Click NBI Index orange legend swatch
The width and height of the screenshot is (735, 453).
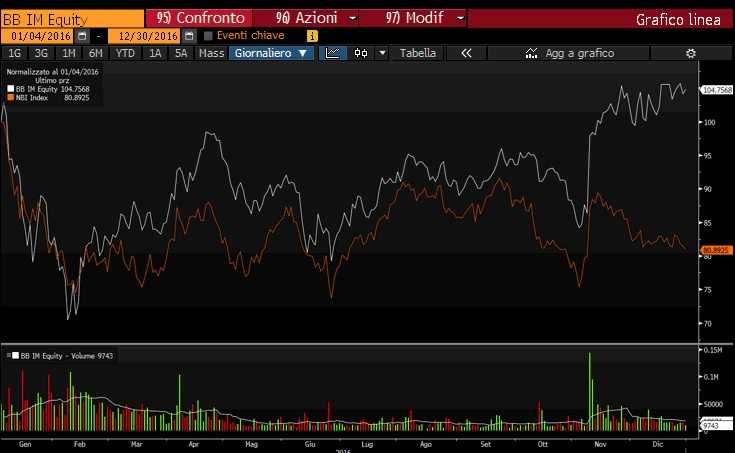(x=11, y=98)
